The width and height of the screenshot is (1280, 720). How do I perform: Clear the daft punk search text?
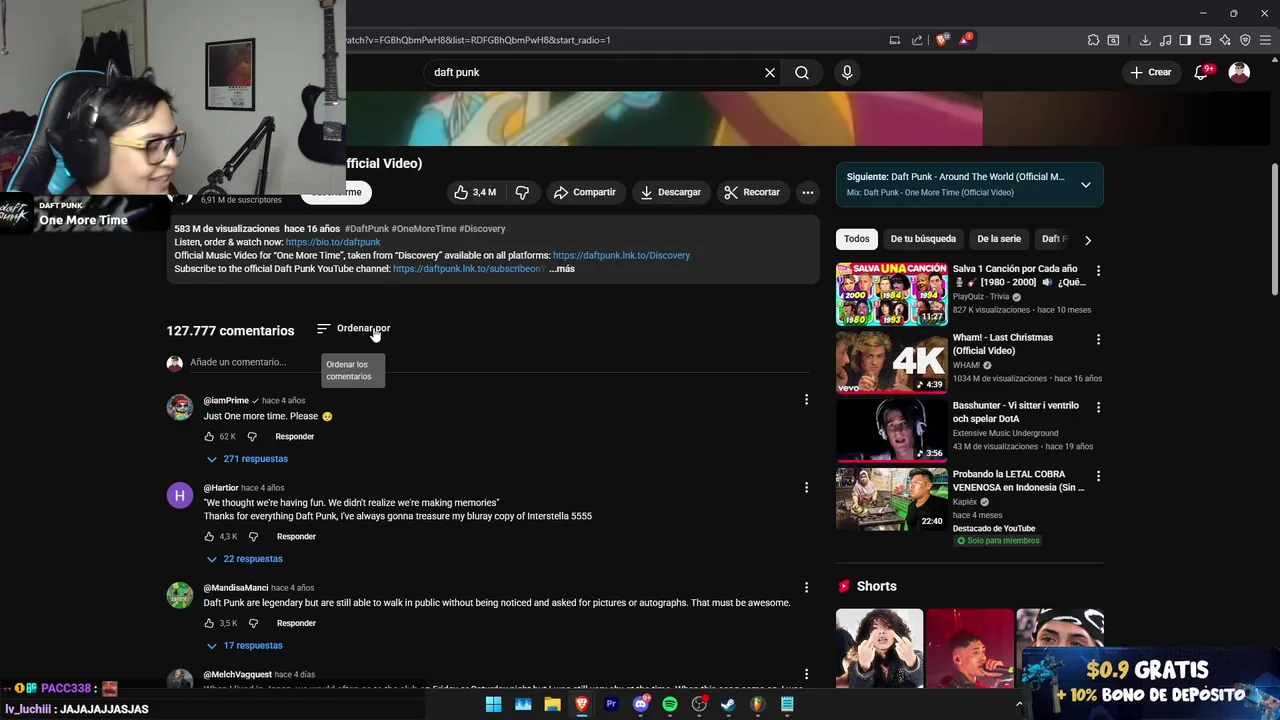tap(770, 72)
